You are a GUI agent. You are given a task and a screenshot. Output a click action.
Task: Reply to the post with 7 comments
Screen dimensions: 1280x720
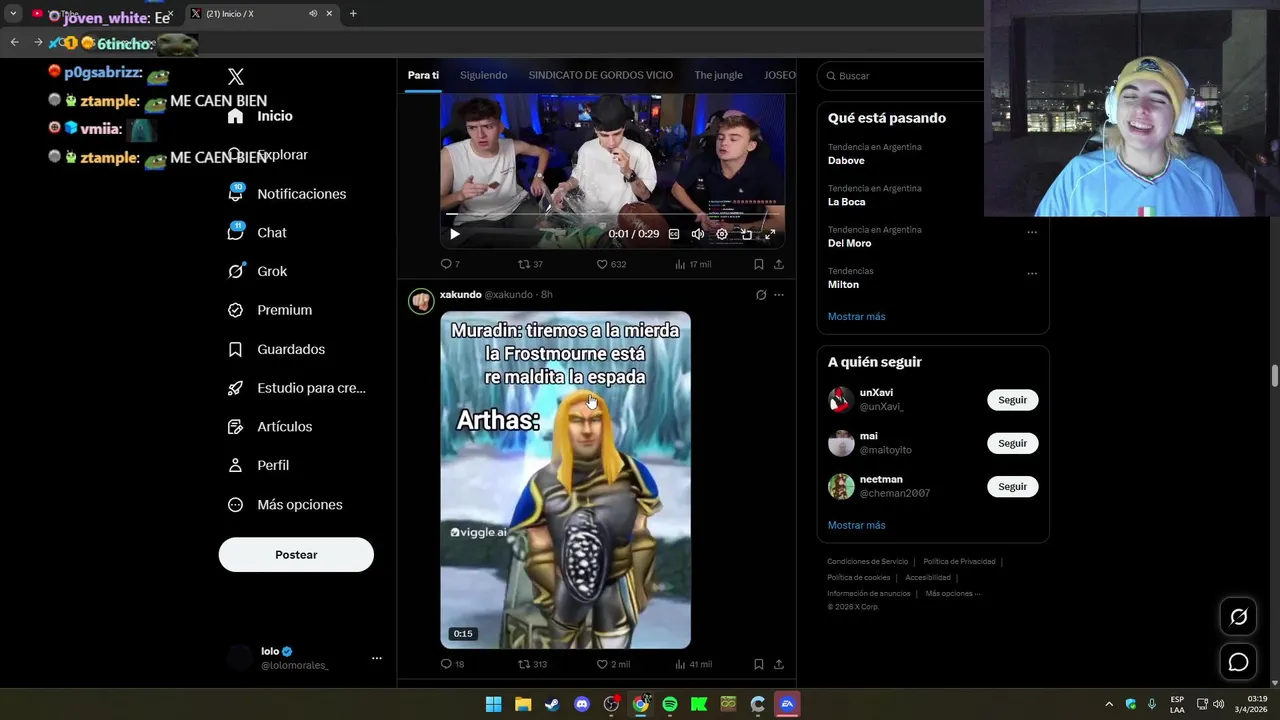click(450, 264)
